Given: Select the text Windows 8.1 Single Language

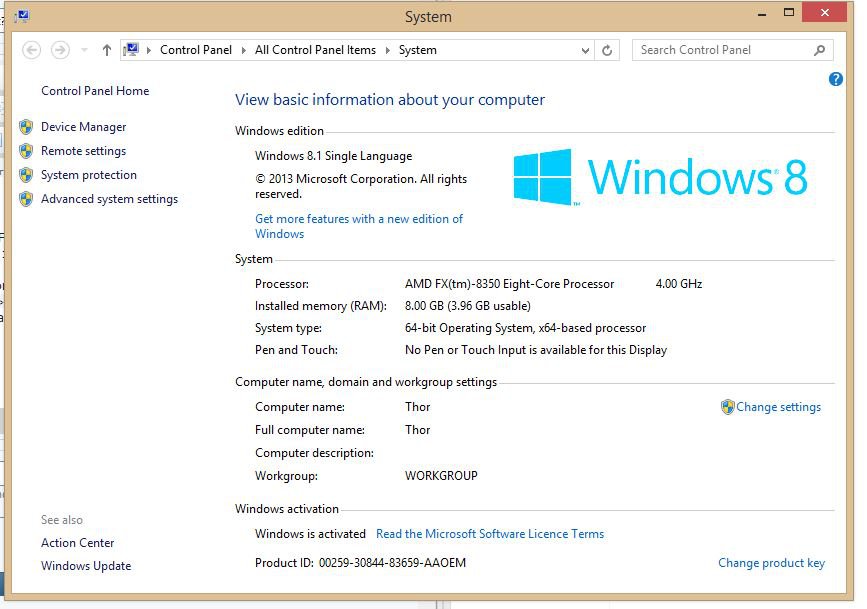Looking at the screenshot, I should (333, 156).
